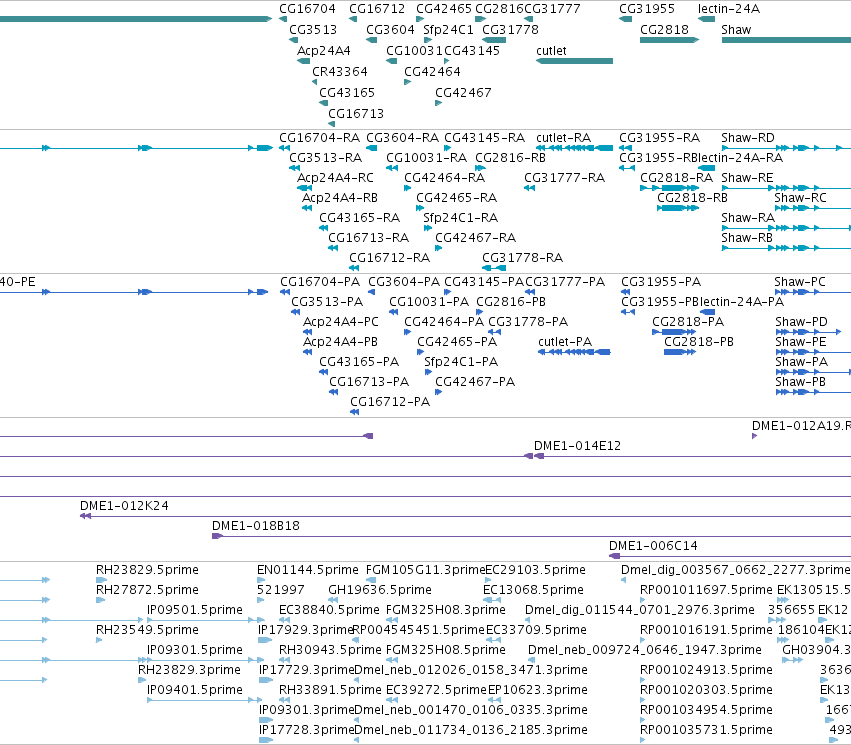
Task: Select the IP09501.5prime EST label
Action: pos(195,610)
